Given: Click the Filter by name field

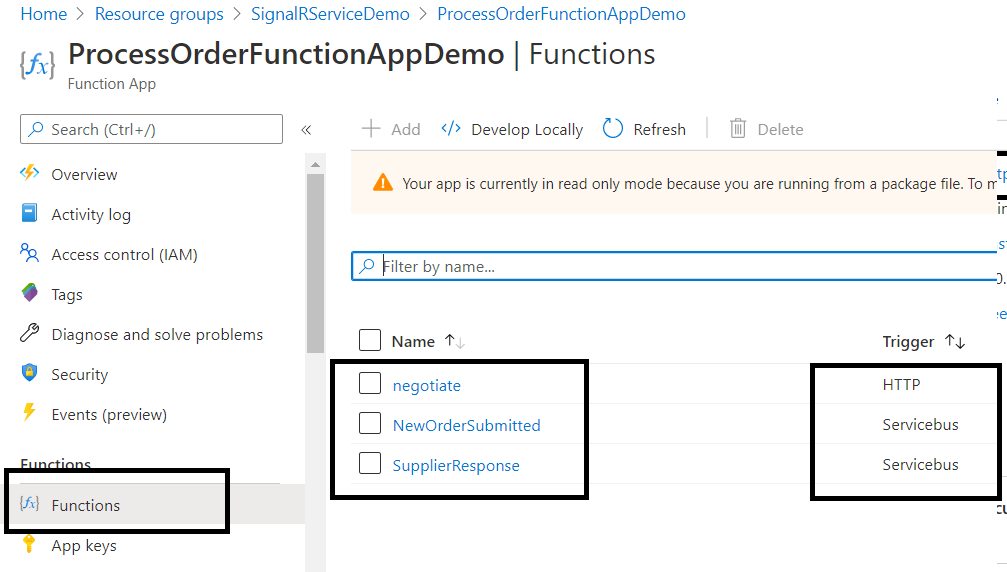Looking at the screenshot, I should click(x=673, y=266).
